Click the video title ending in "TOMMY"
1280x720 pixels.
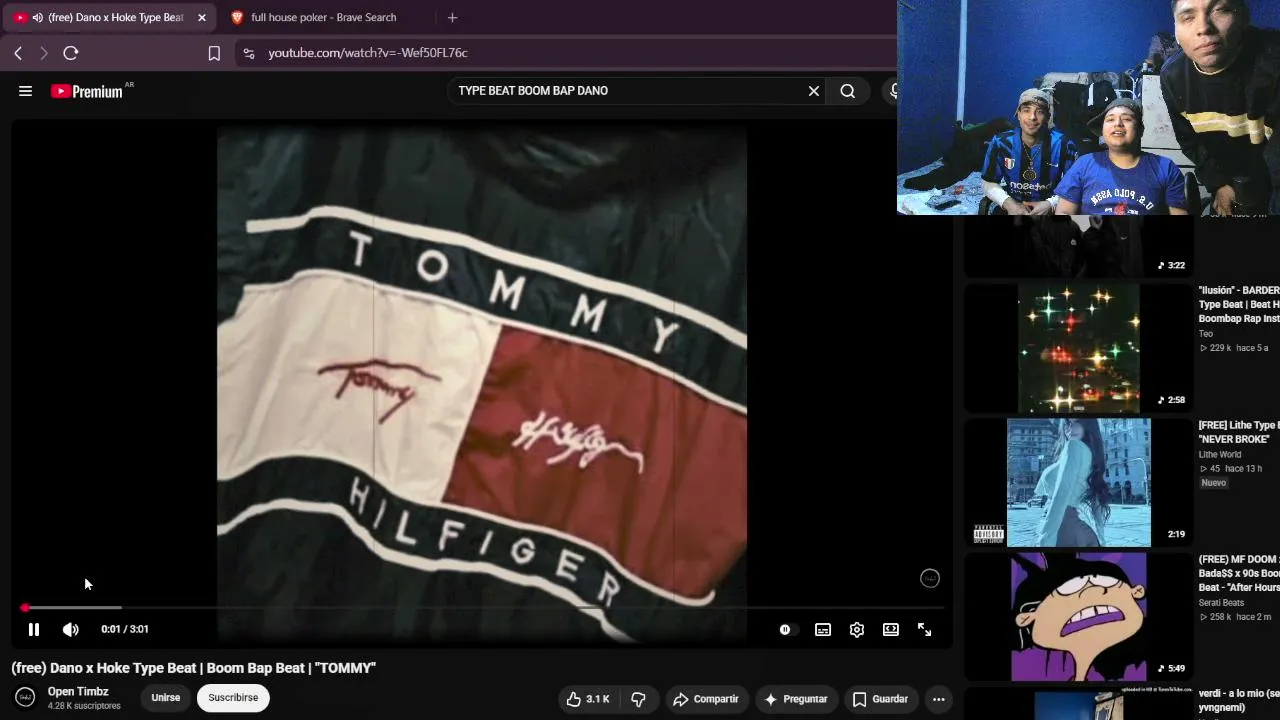click(x=194, y=668)
